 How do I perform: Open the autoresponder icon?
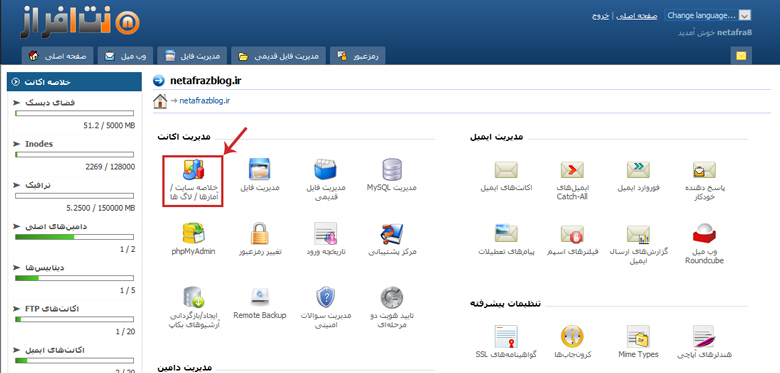(x=704, y=170)
